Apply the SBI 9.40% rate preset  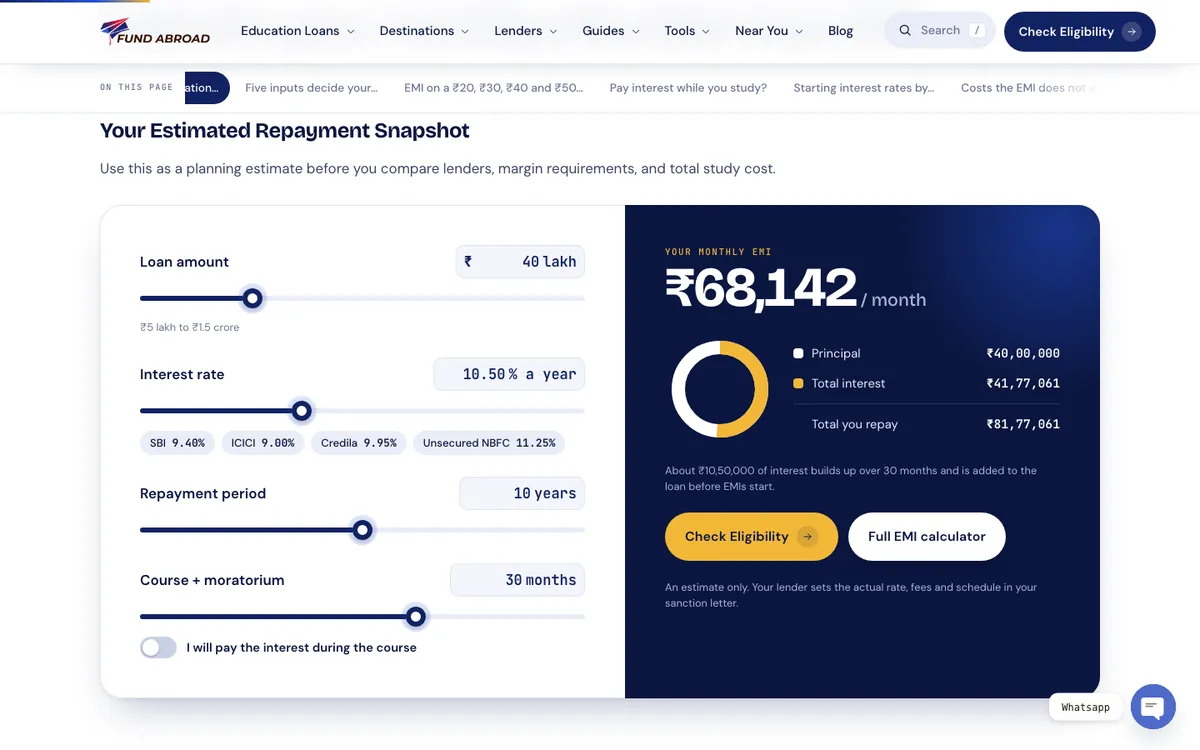coord(177,443)
